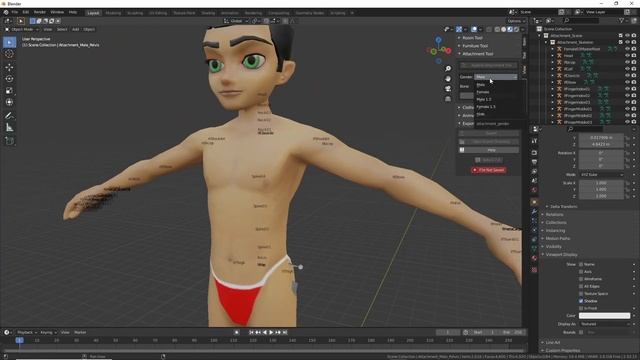Expand the Room Tool panel

click(x=472, y=38)
